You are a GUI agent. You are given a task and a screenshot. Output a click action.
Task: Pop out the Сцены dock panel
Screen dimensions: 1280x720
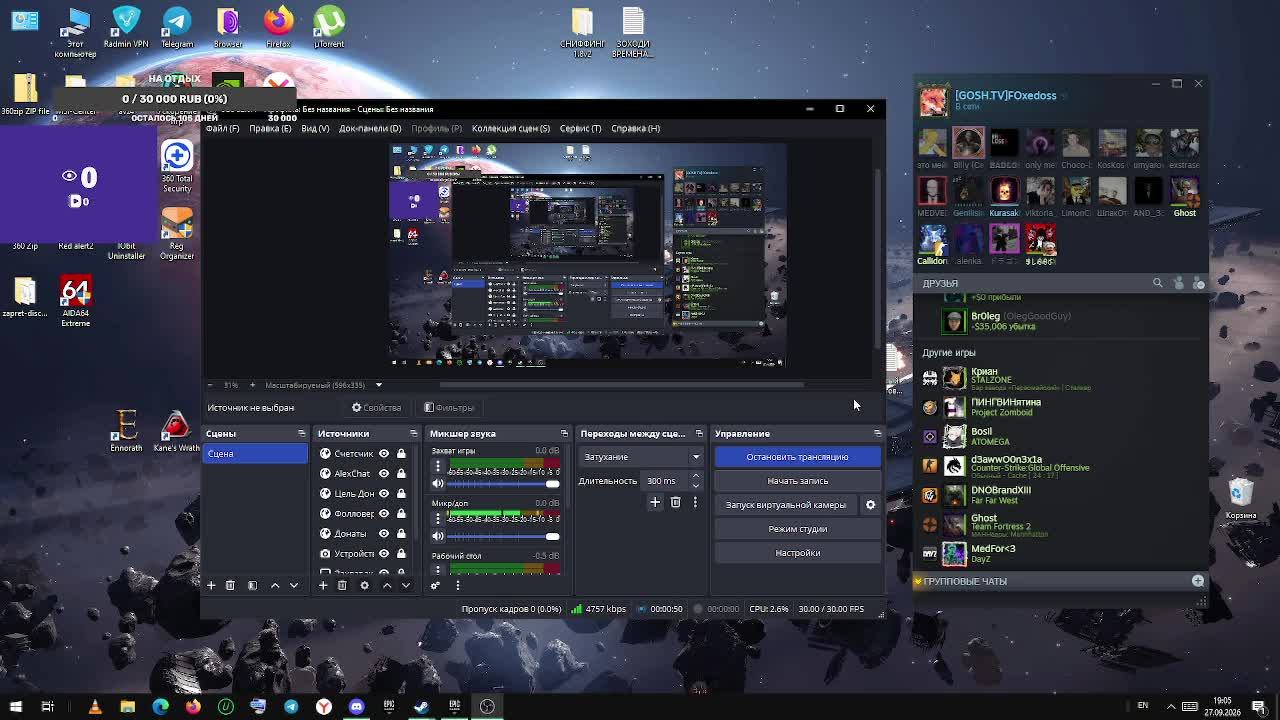tap(301, 433)
